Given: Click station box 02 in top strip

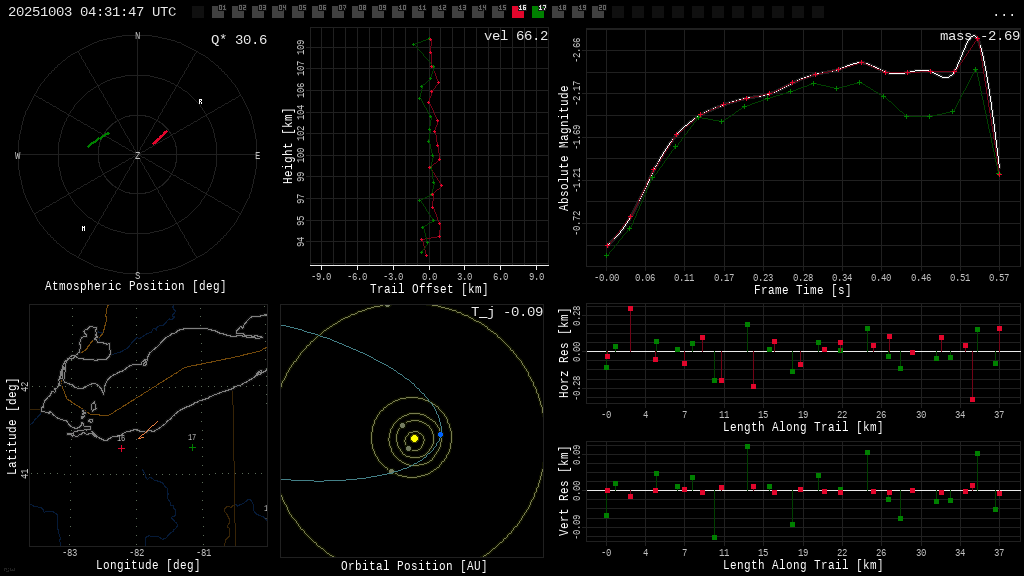Looking at the screenshot, I should click(238, 12).
